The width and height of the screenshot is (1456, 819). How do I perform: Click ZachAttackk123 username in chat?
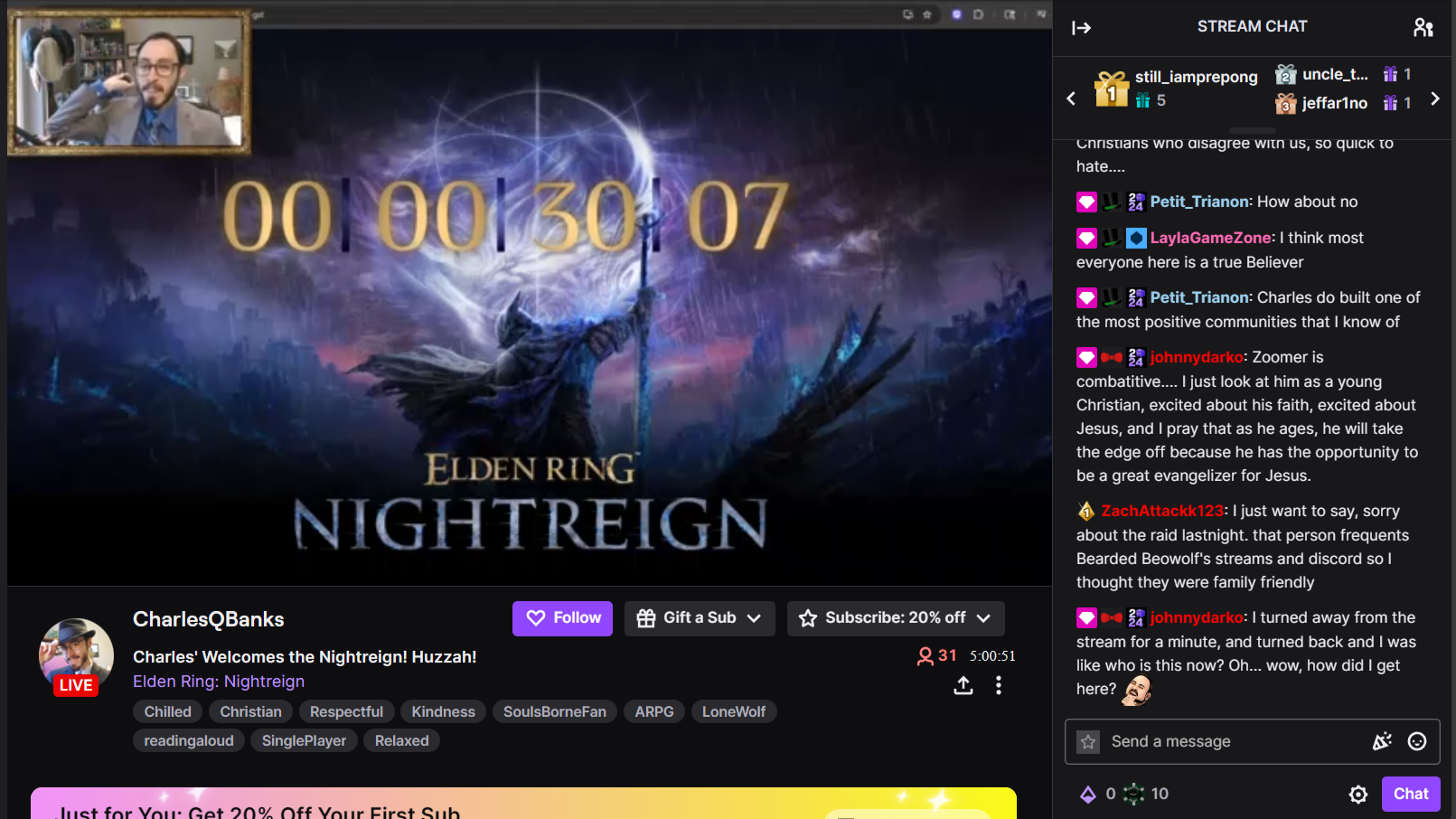(1162, 511)
